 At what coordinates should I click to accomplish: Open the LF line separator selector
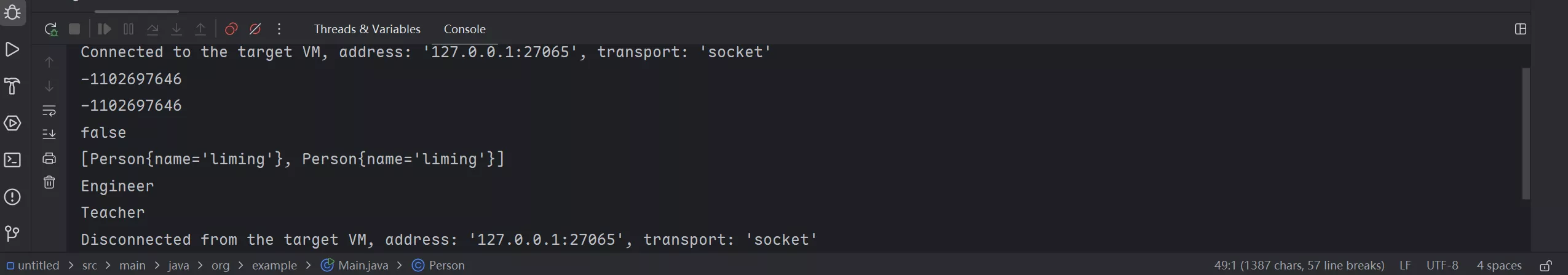point(1405,266)
